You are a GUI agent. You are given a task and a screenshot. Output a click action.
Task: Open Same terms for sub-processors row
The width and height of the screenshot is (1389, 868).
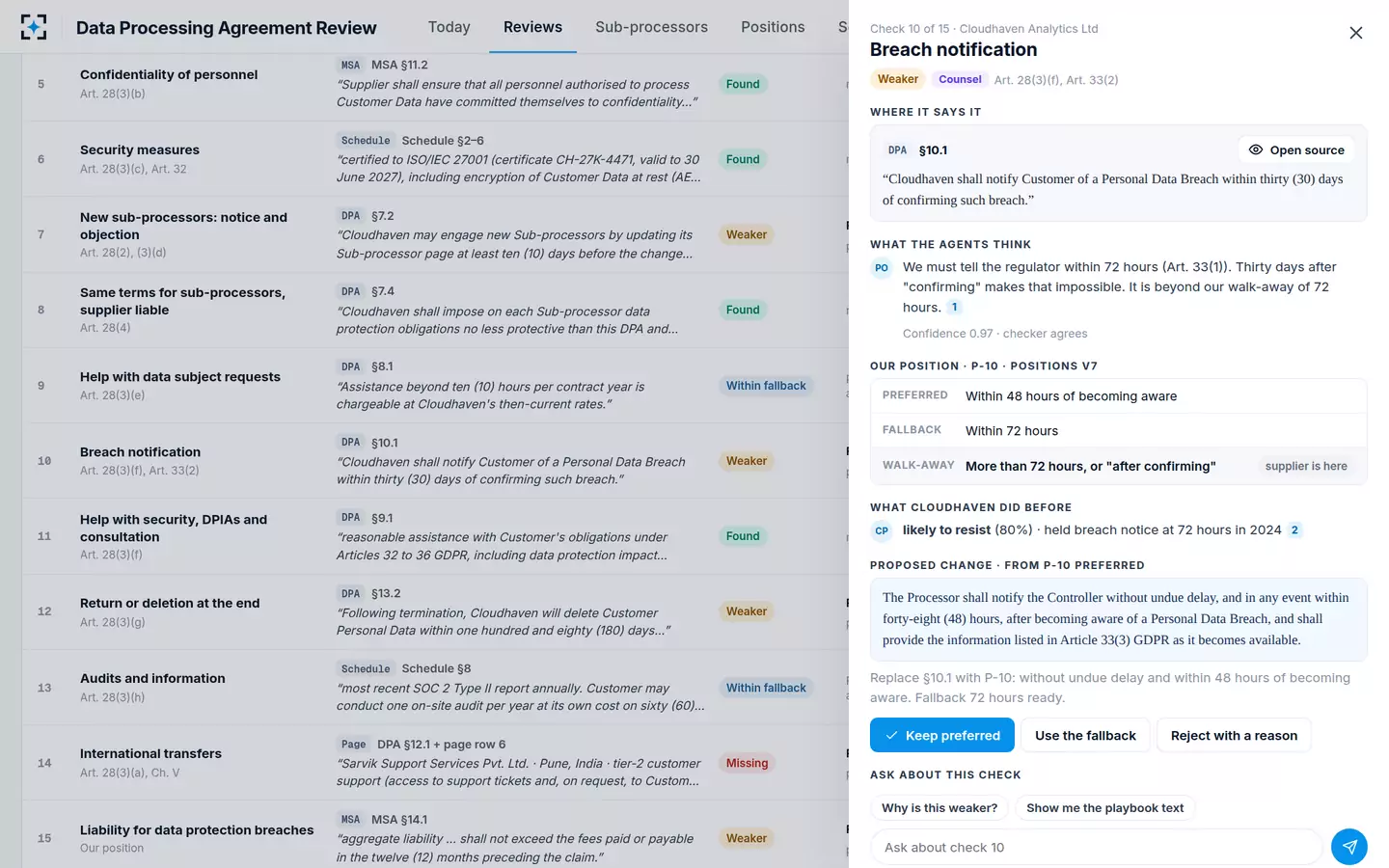click(434, 310)
